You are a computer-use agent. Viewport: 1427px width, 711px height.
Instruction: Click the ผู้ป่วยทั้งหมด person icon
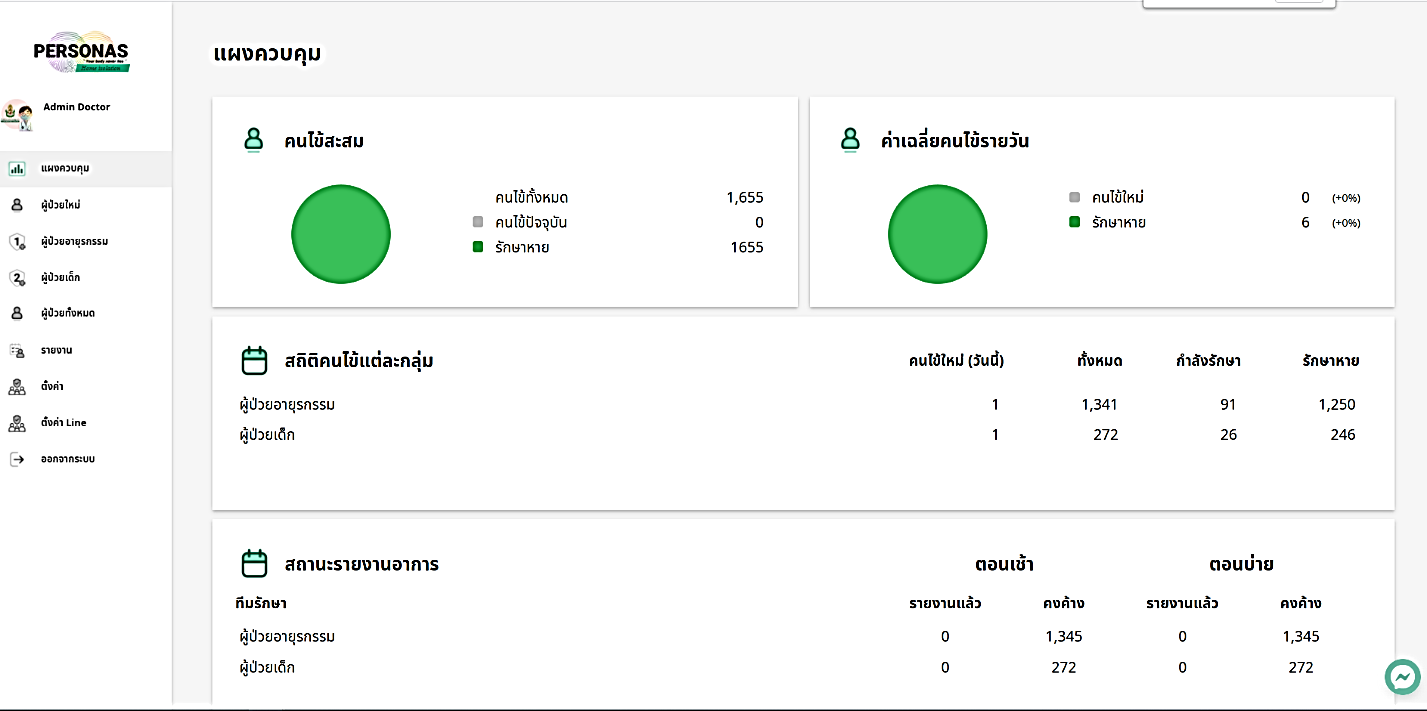point(17,313)
